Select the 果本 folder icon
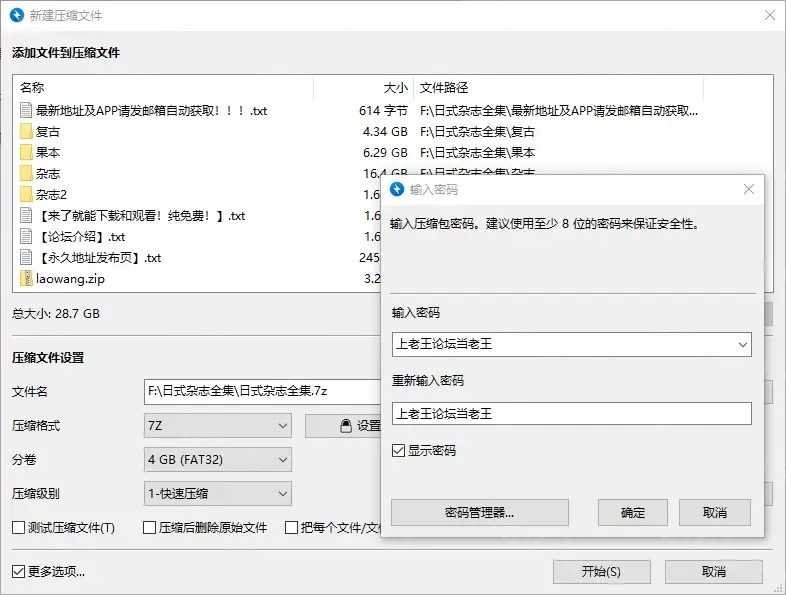 coord(26,153)
